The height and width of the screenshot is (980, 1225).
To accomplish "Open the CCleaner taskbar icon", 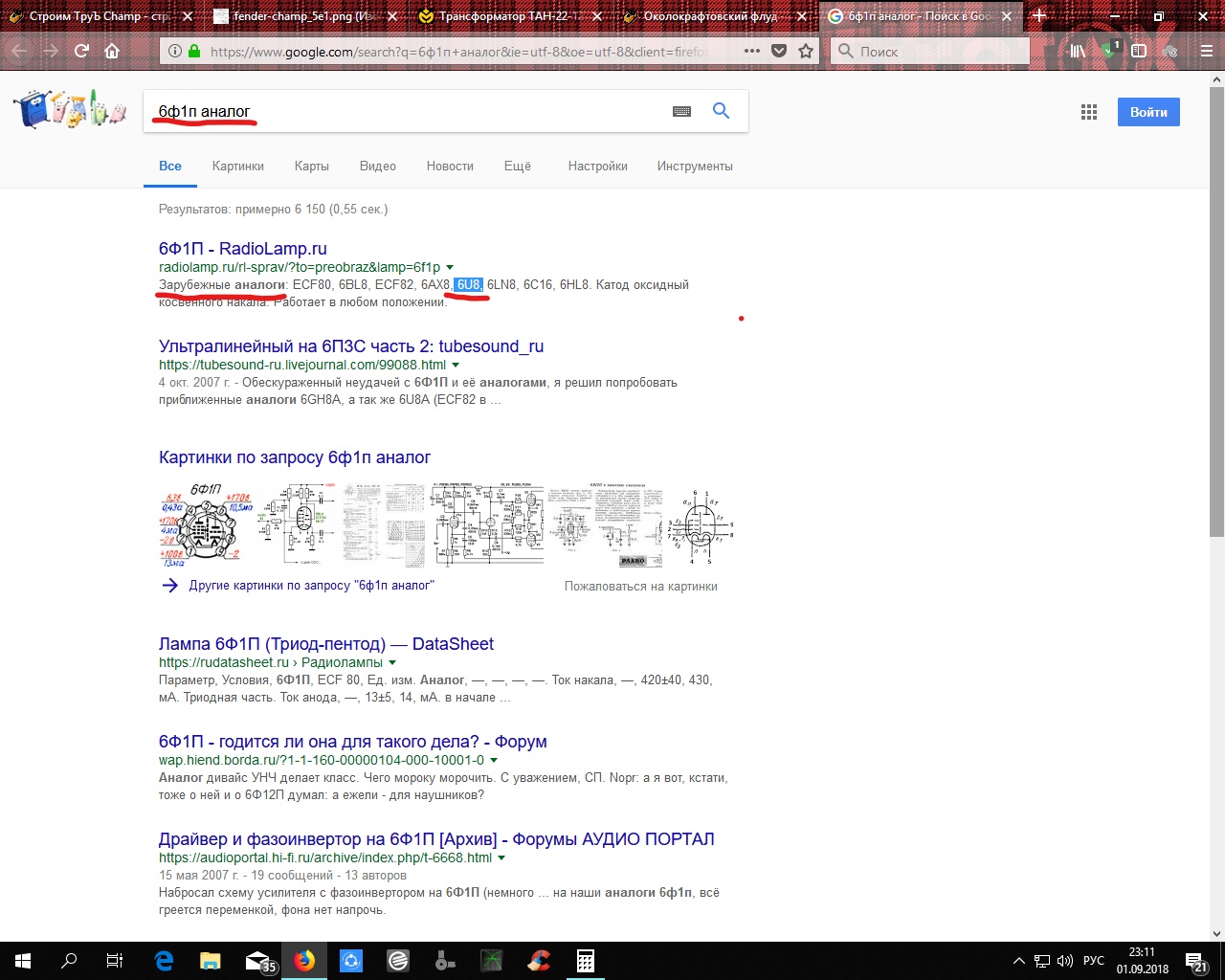I will 539,961.
